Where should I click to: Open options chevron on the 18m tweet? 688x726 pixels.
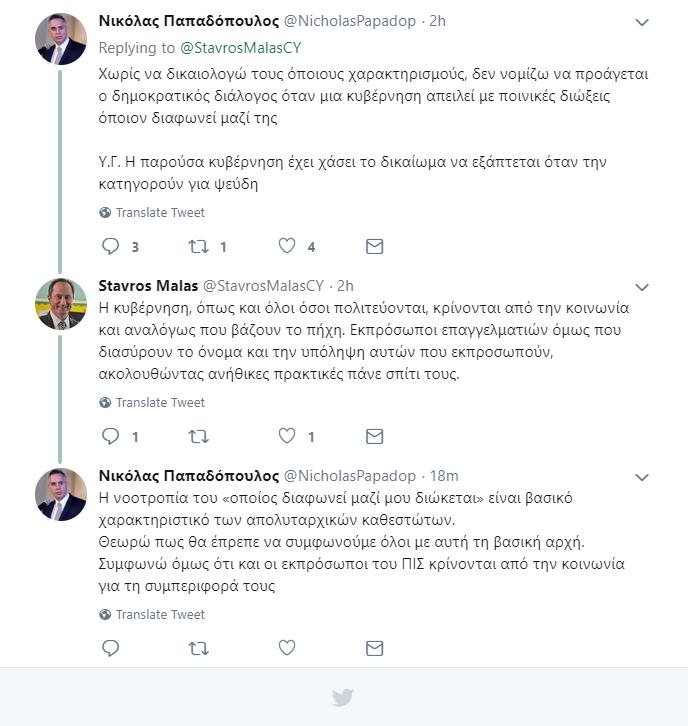click(642, 477)
